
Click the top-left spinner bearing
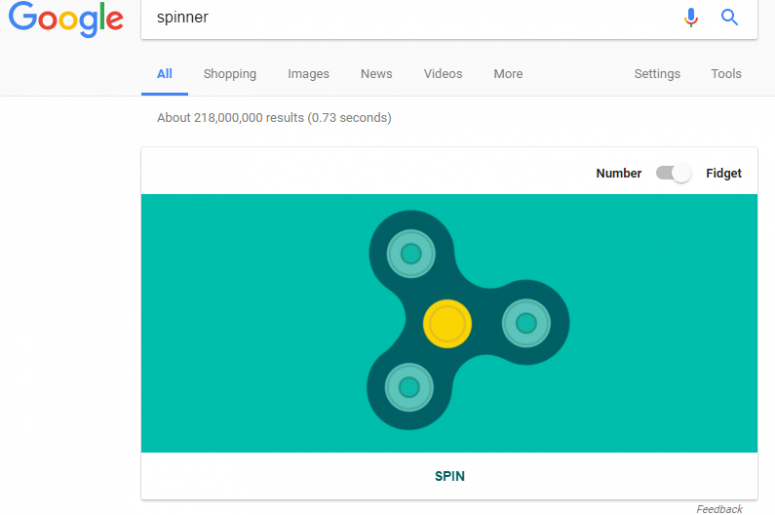click(411, 254)
